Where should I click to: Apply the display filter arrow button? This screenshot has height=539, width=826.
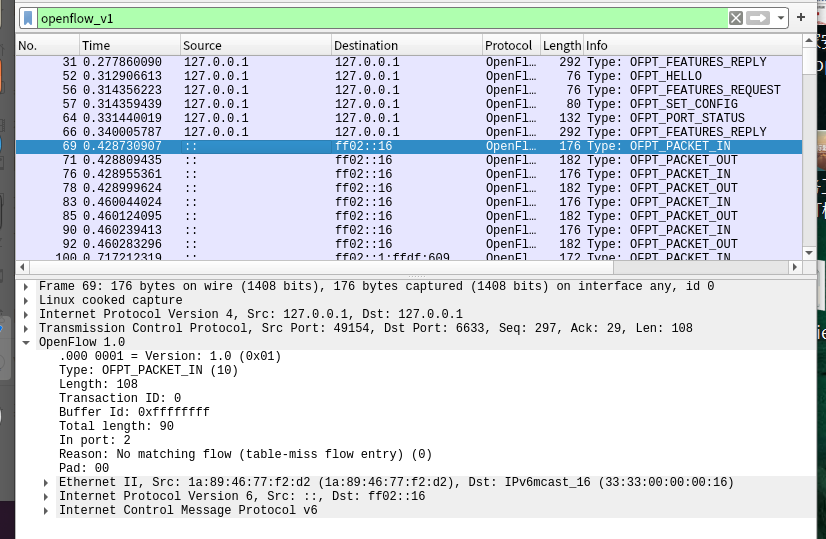[x=758, y=18]
